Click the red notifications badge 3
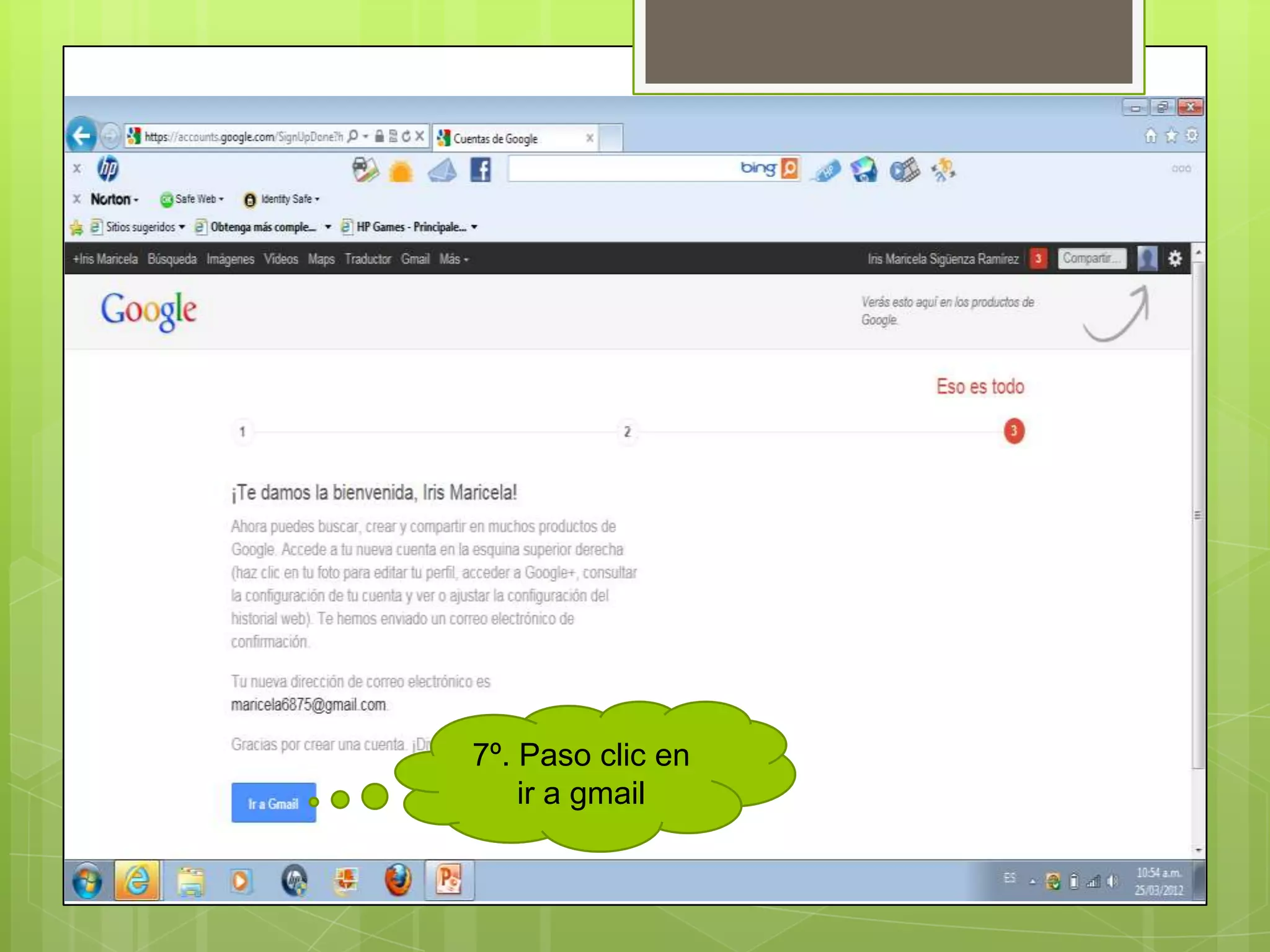The height and width of the screenshot is (952, 1270). (1038, 258)
